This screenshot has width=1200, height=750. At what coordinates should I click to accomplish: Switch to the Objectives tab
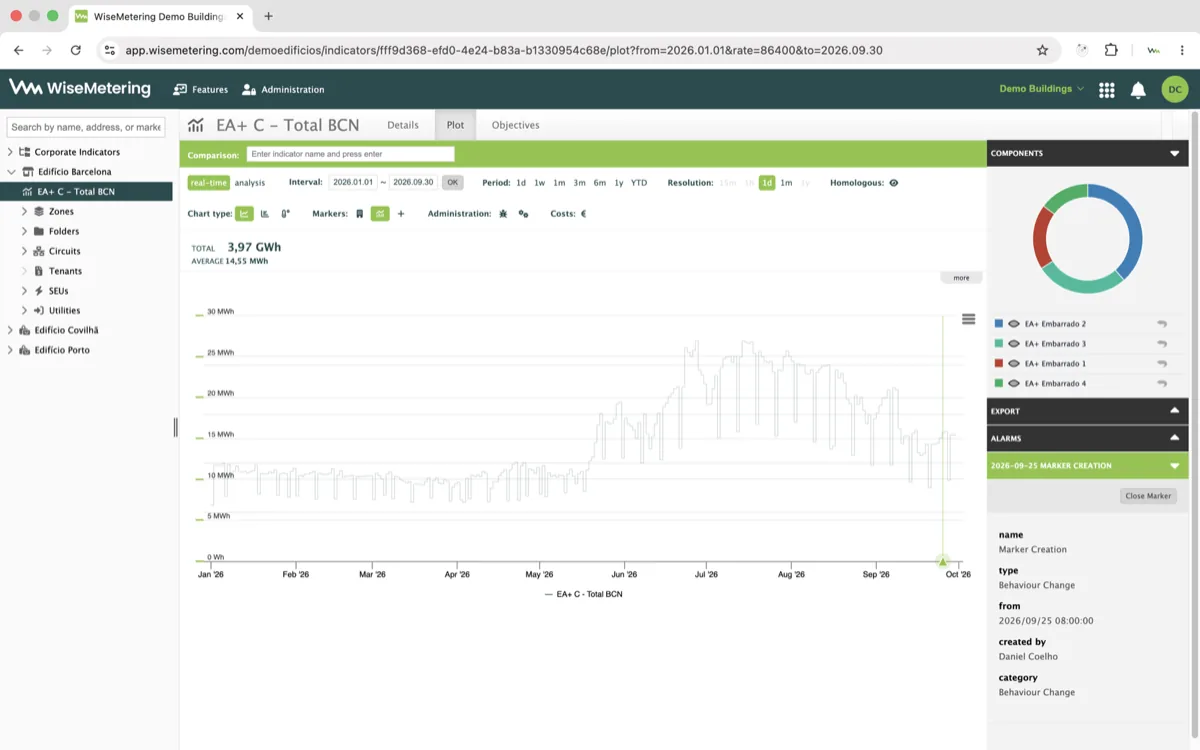[516, 125]
